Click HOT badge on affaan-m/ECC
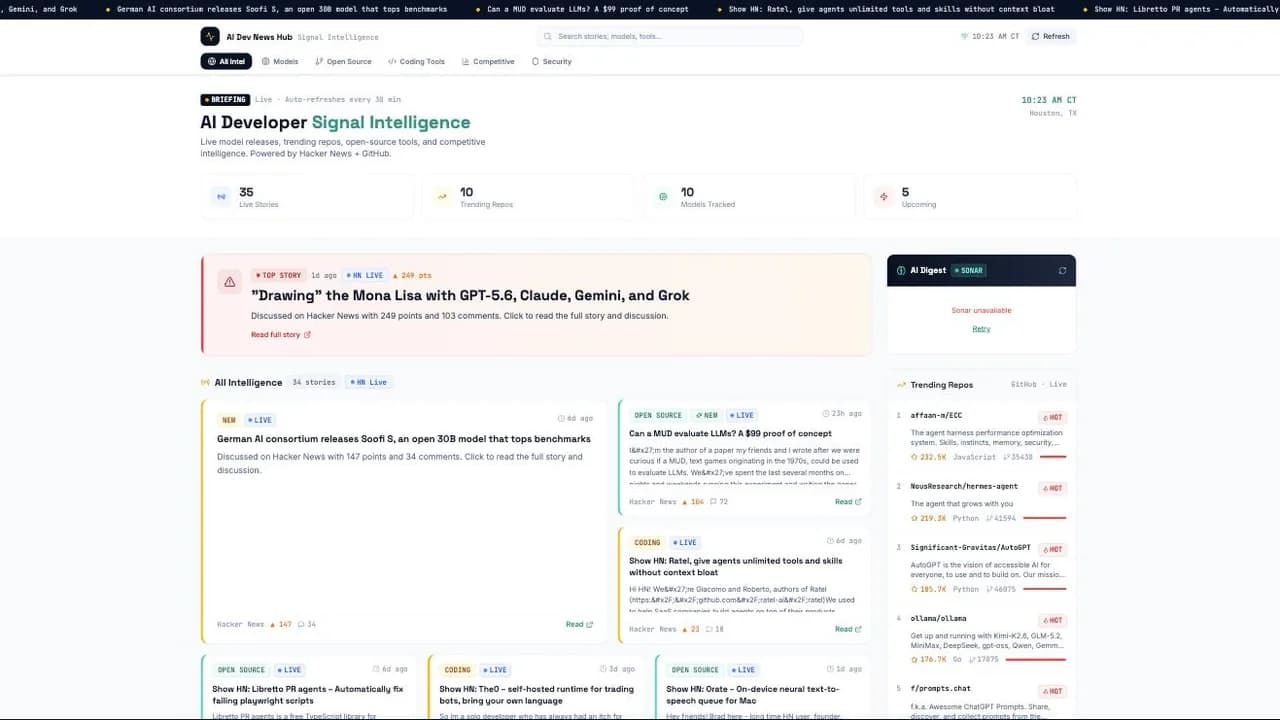Viewport: 1280px width, 720px height. [x=1052, y=417]
